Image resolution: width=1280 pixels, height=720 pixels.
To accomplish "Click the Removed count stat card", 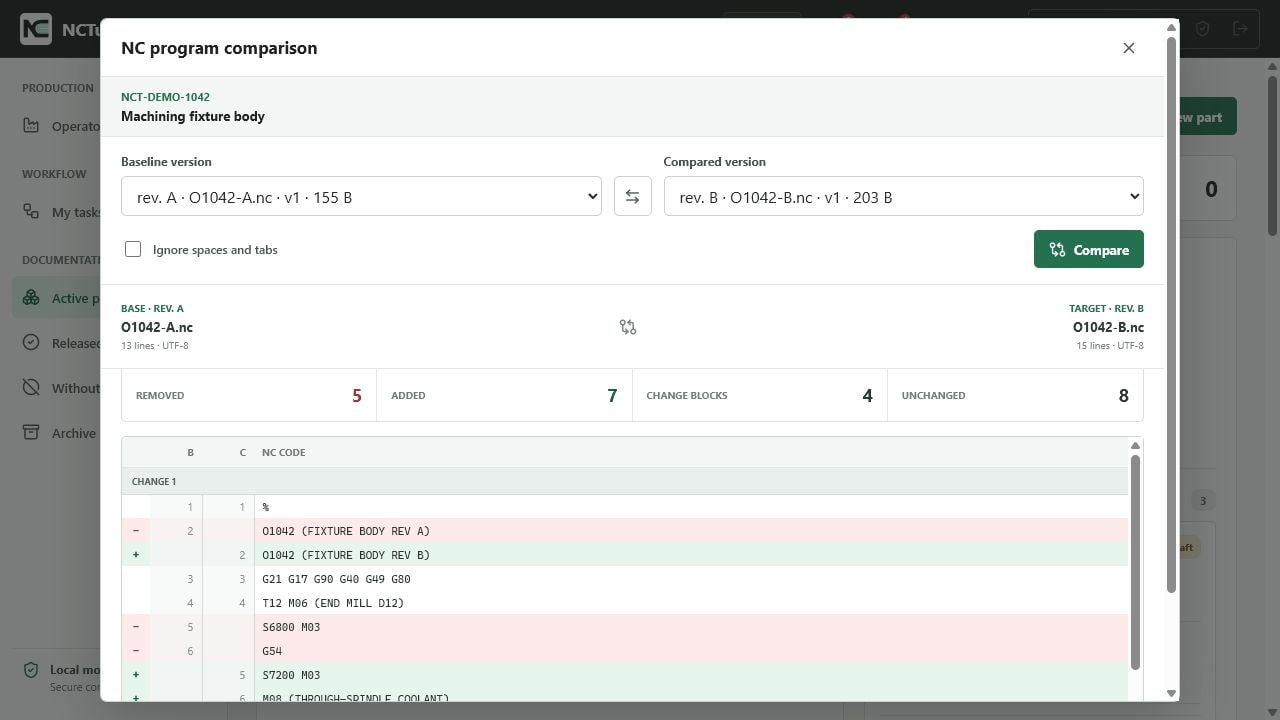I will pos(249,395).
